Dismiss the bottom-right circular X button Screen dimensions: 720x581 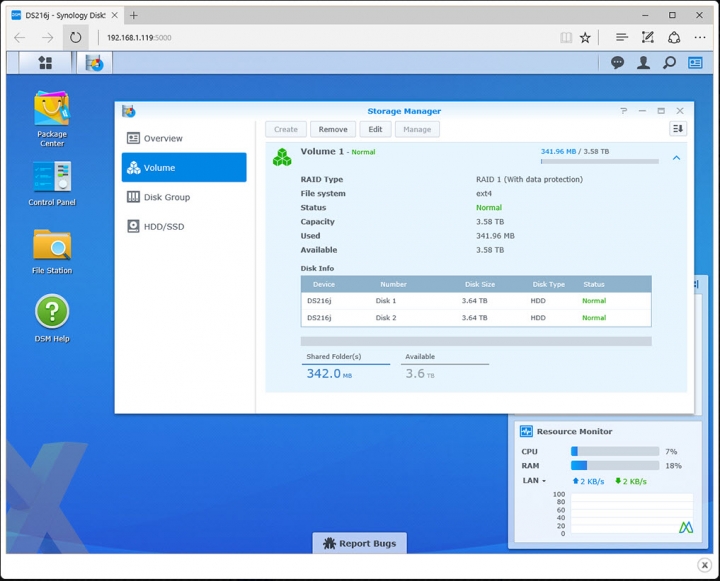[704, 565]
